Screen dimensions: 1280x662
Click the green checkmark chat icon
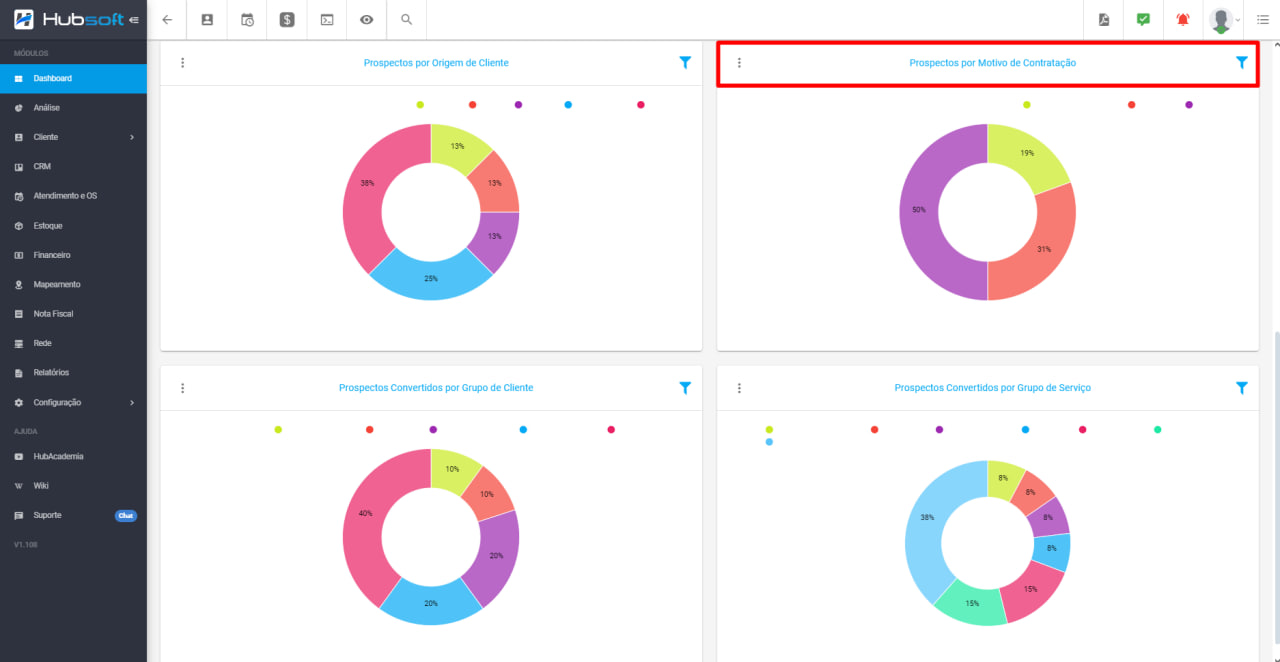click(1143, 19)
